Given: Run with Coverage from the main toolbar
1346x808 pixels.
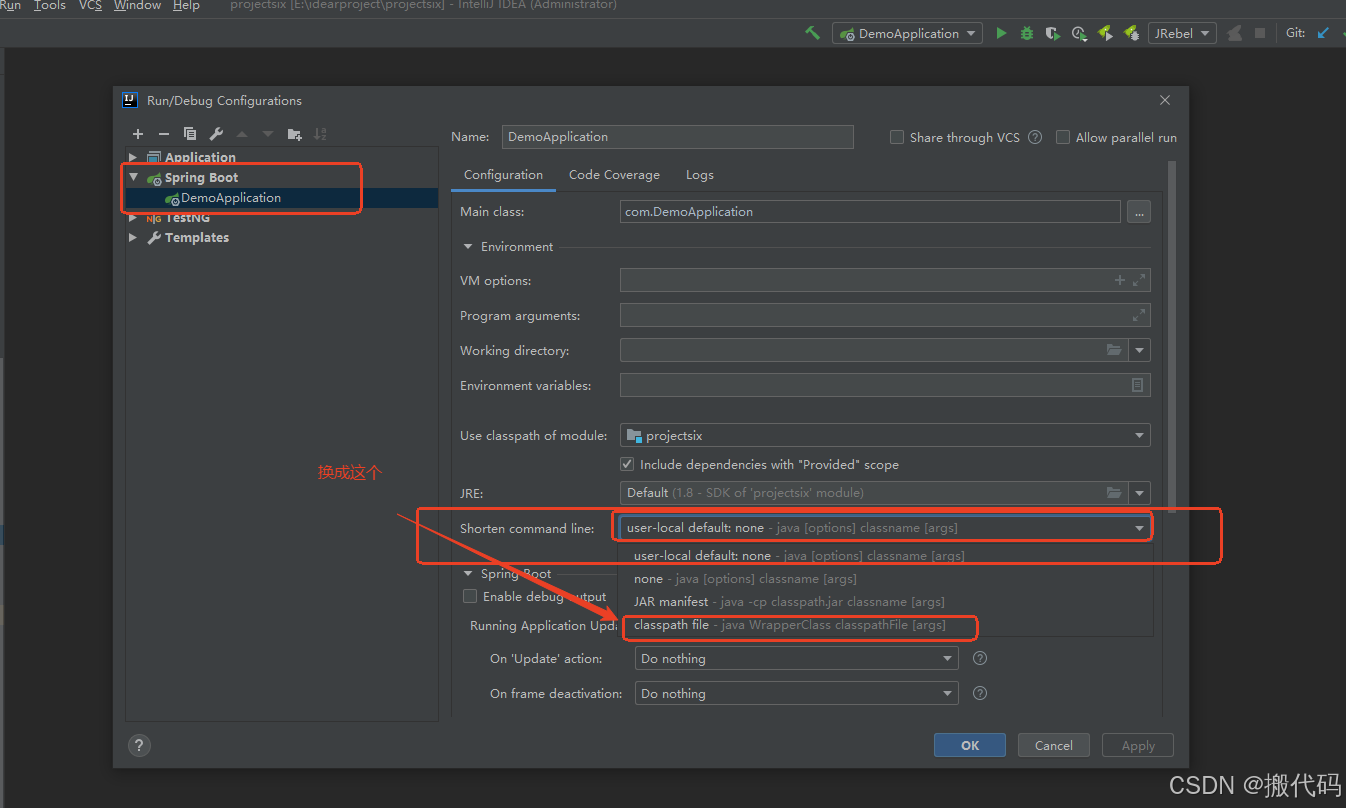Looking at the screenshot, I should pyautogui.click(x=1053, y=33).
